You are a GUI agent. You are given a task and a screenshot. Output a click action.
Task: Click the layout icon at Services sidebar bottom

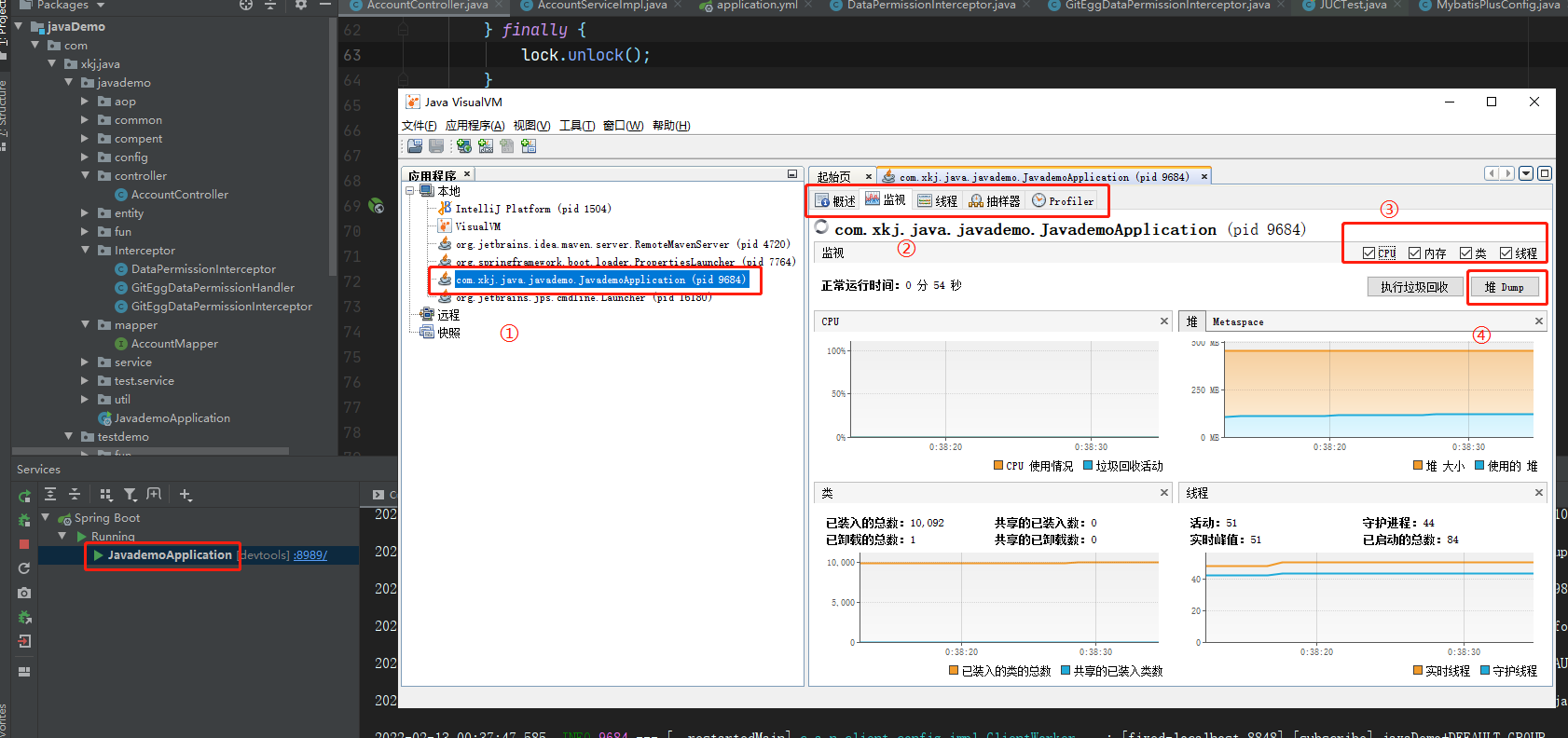(24, 672)
